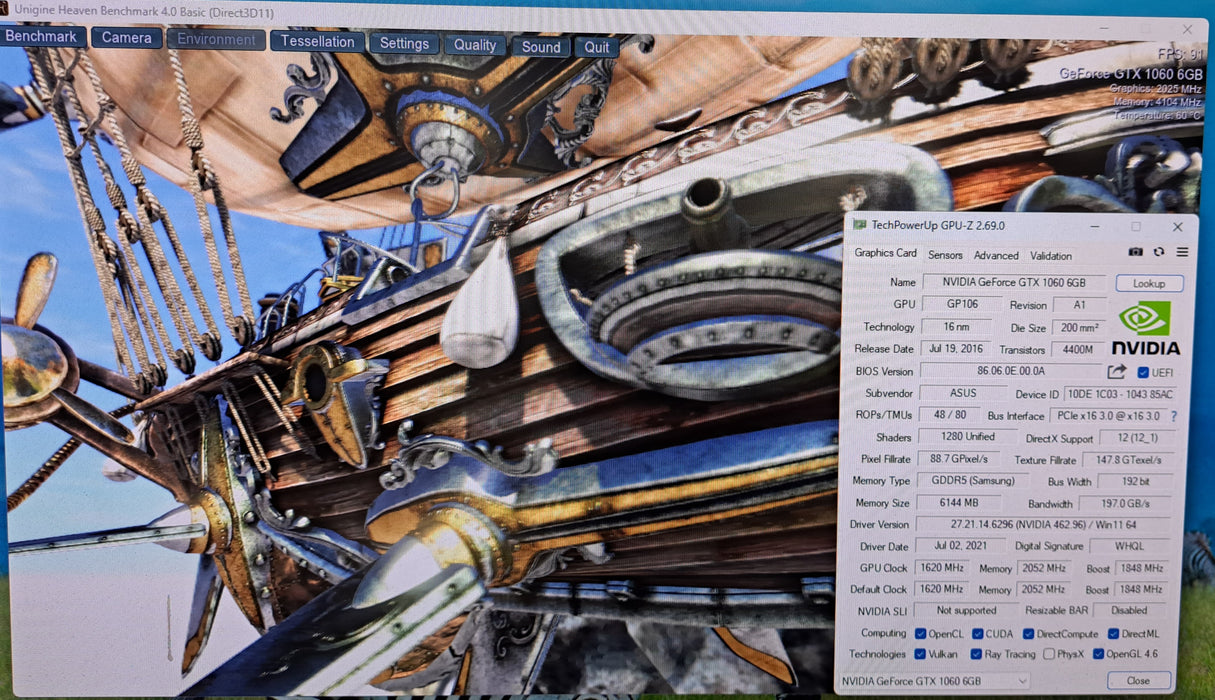Open the Quality menu in Heaven

coord(475,45)
